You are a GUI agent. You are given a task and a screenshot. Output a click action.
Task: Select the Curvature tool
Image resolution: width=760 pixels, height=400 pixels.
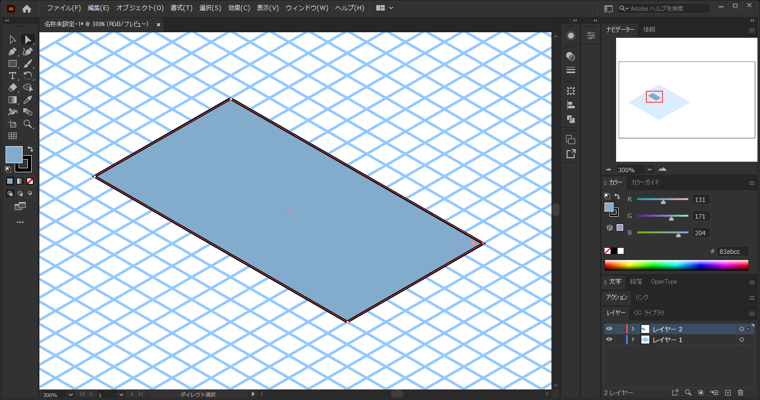[28, 51]
